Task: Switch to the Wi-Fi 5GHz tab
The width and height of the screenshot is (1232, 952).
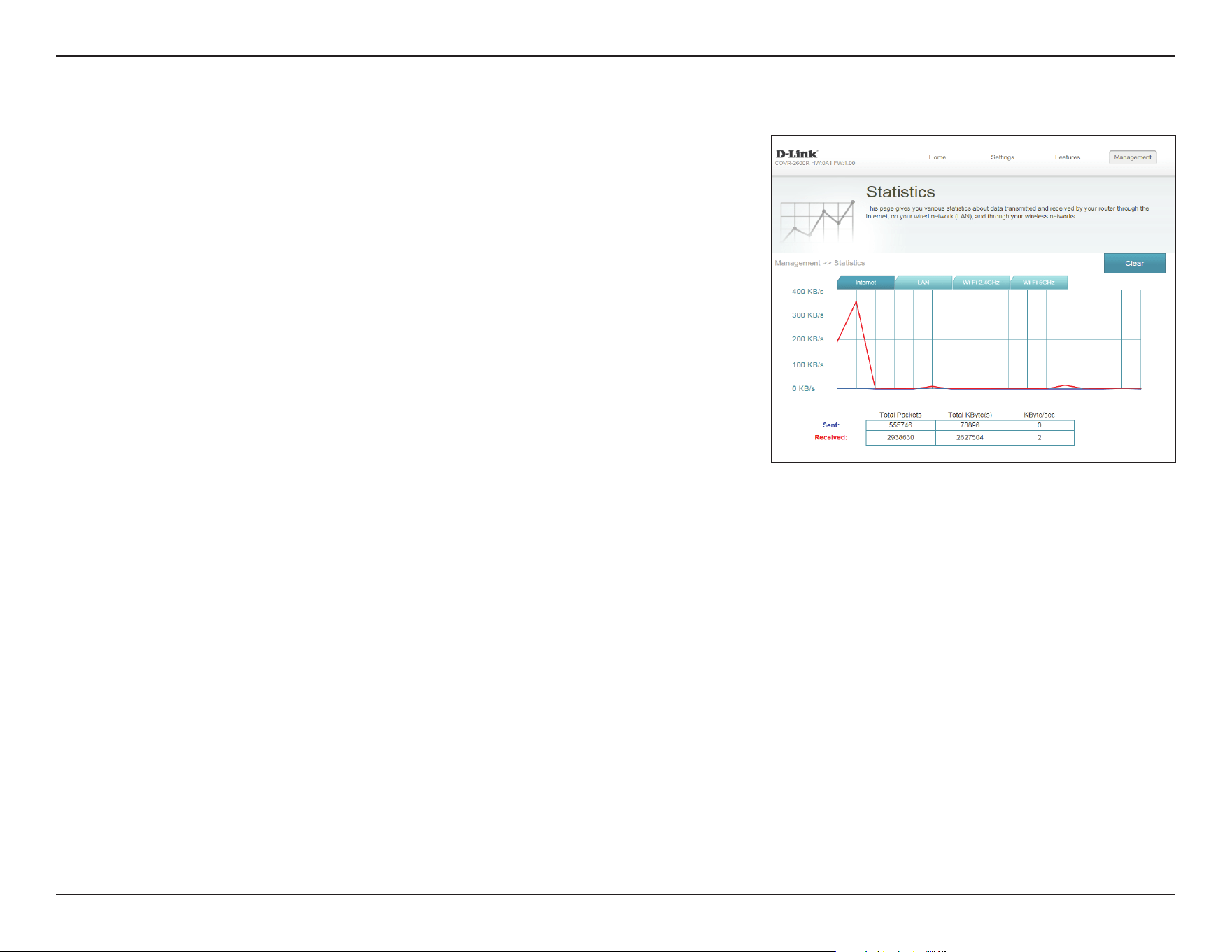Action: (x=1039, y=283)
